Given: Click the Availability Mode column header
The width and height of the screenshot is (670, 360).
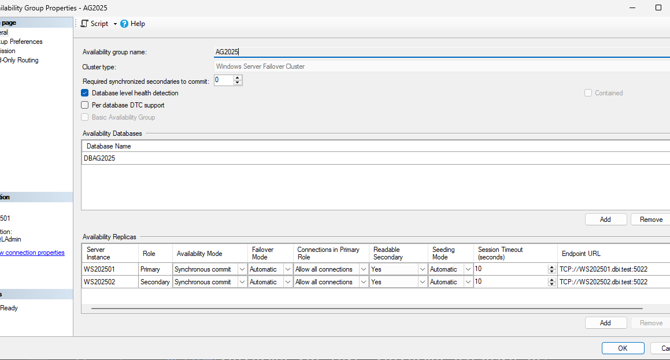Looking at the screenshot, I should [x=210, y=253].
